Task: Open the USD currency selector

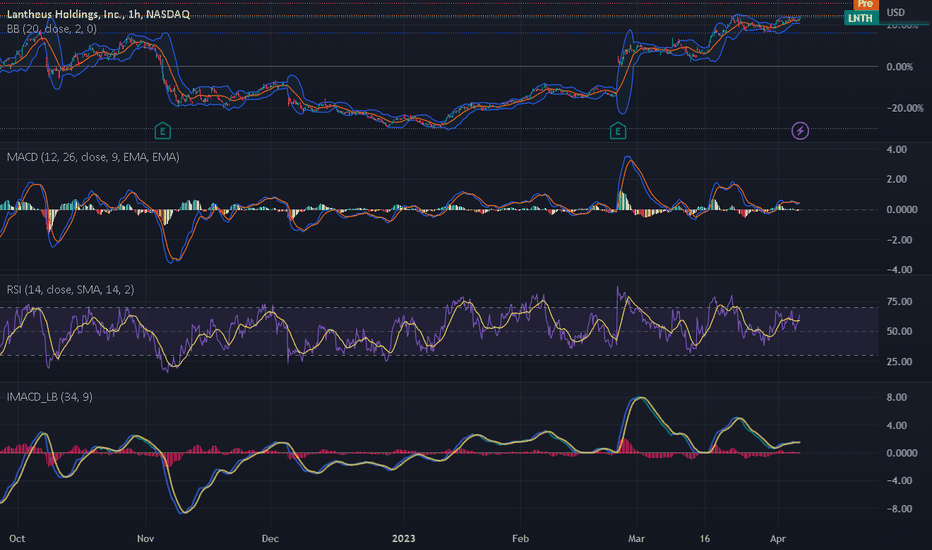Action: pyautogui.click(x=896, y=12)
